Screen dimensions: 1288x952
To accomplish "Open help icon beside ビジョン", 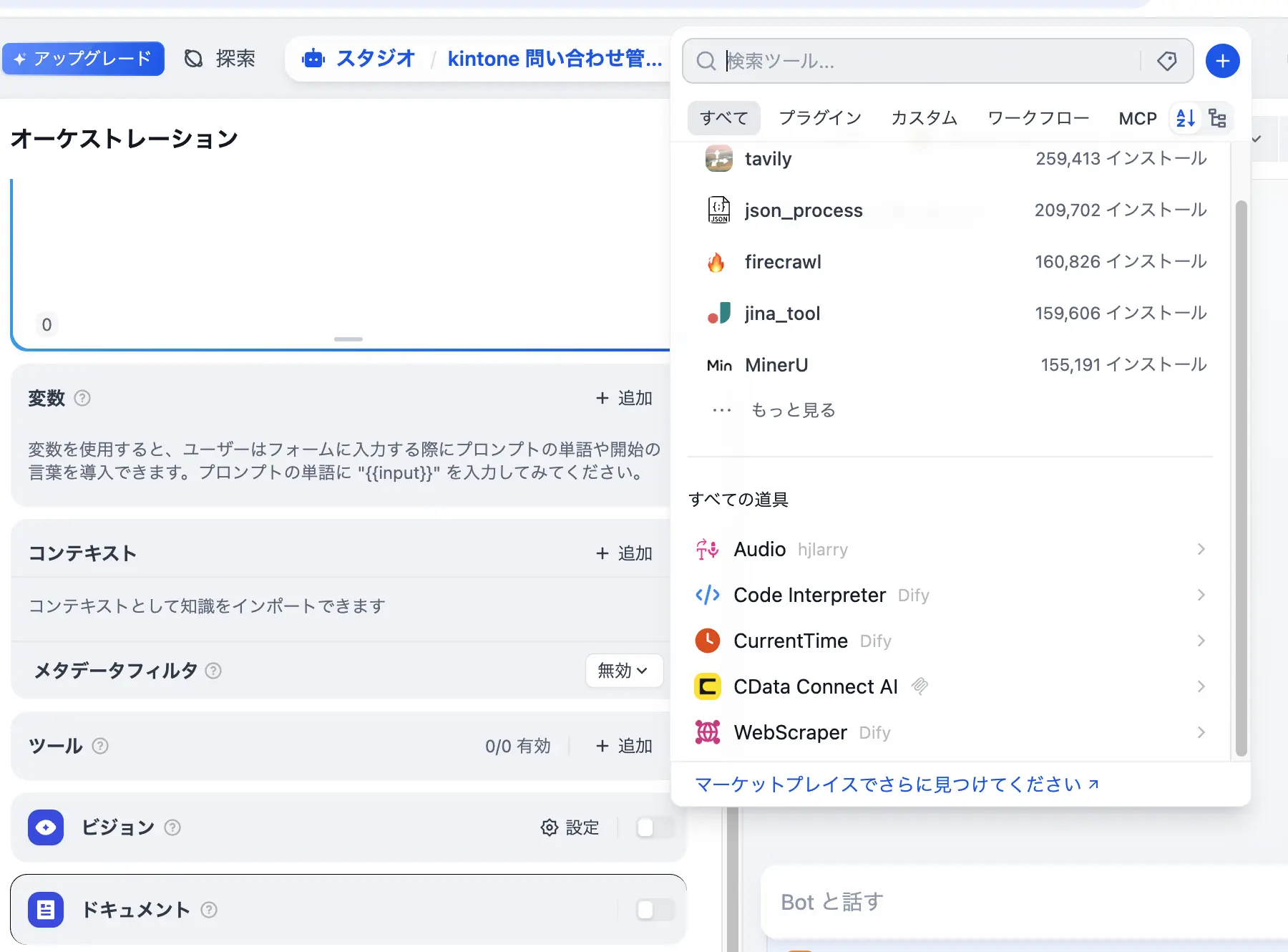I will click(x=172, y=827).
